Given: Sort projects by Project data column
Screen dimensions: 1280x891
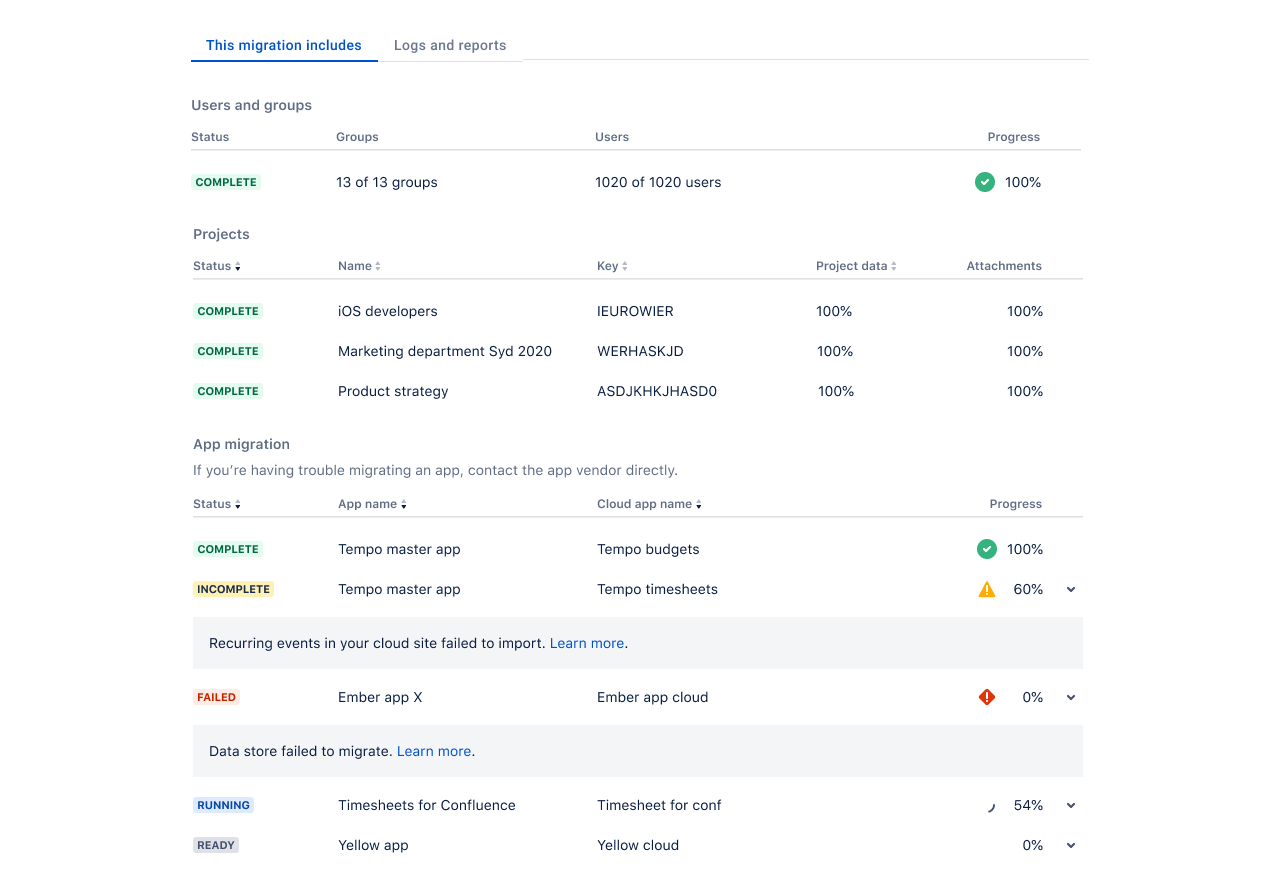Looking at the screenshot, I should 894,267.
